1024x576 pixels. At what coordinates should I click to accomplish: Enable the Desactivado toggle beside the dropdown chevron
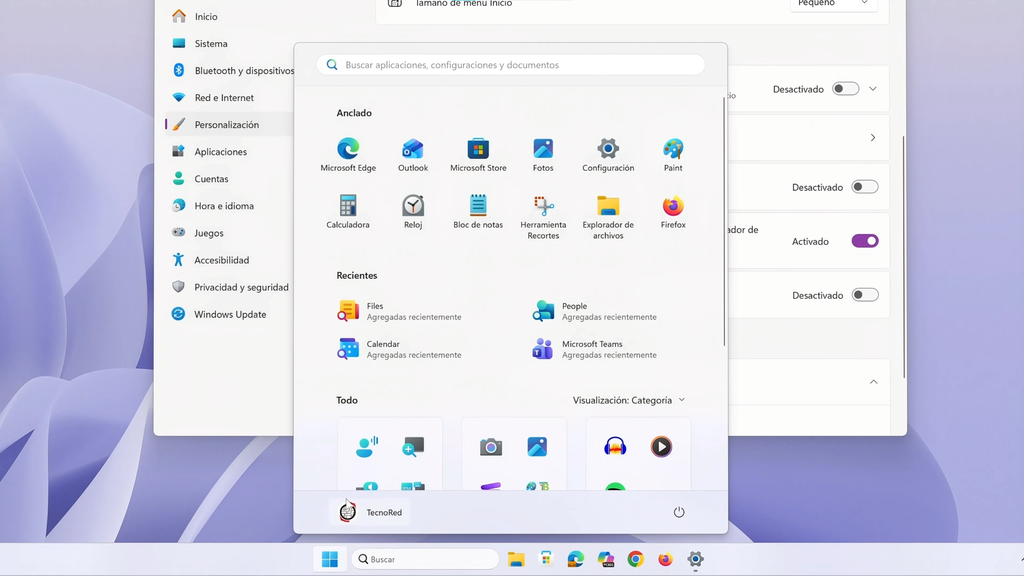(845, 89)
